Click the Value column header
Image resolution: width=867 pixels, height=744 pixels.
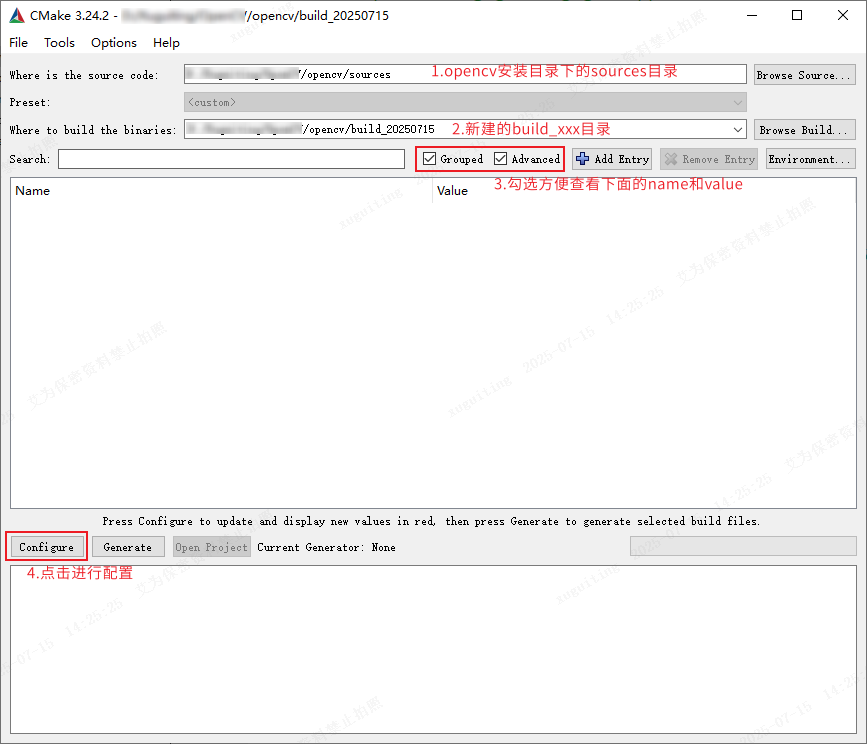(644, 191)
